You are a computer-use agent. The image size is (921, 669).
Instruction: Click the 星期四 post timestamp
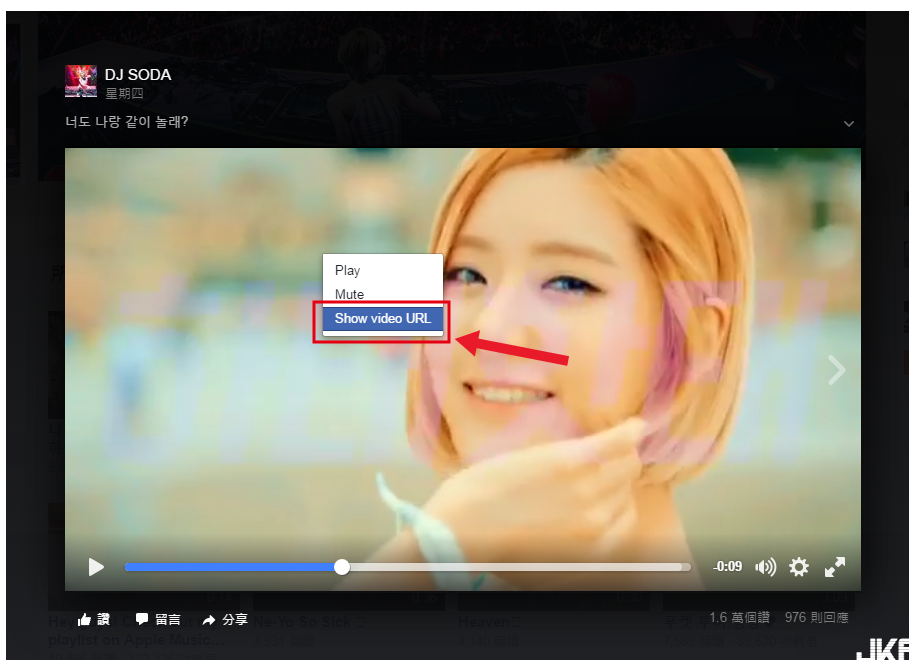124,93
